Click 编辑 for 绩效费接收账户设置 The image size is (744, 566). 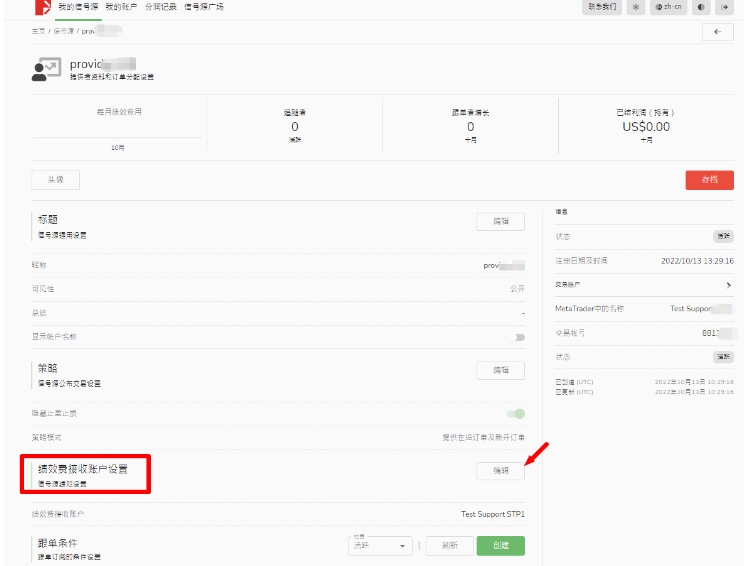click(x=501, y=471)
